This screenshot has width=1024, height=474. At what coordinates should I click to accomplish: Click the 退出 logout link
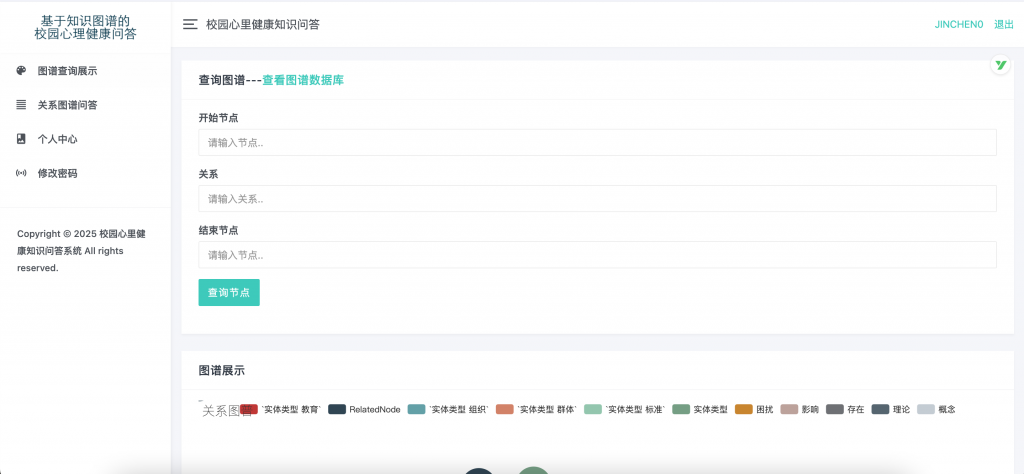point(1004,25)
